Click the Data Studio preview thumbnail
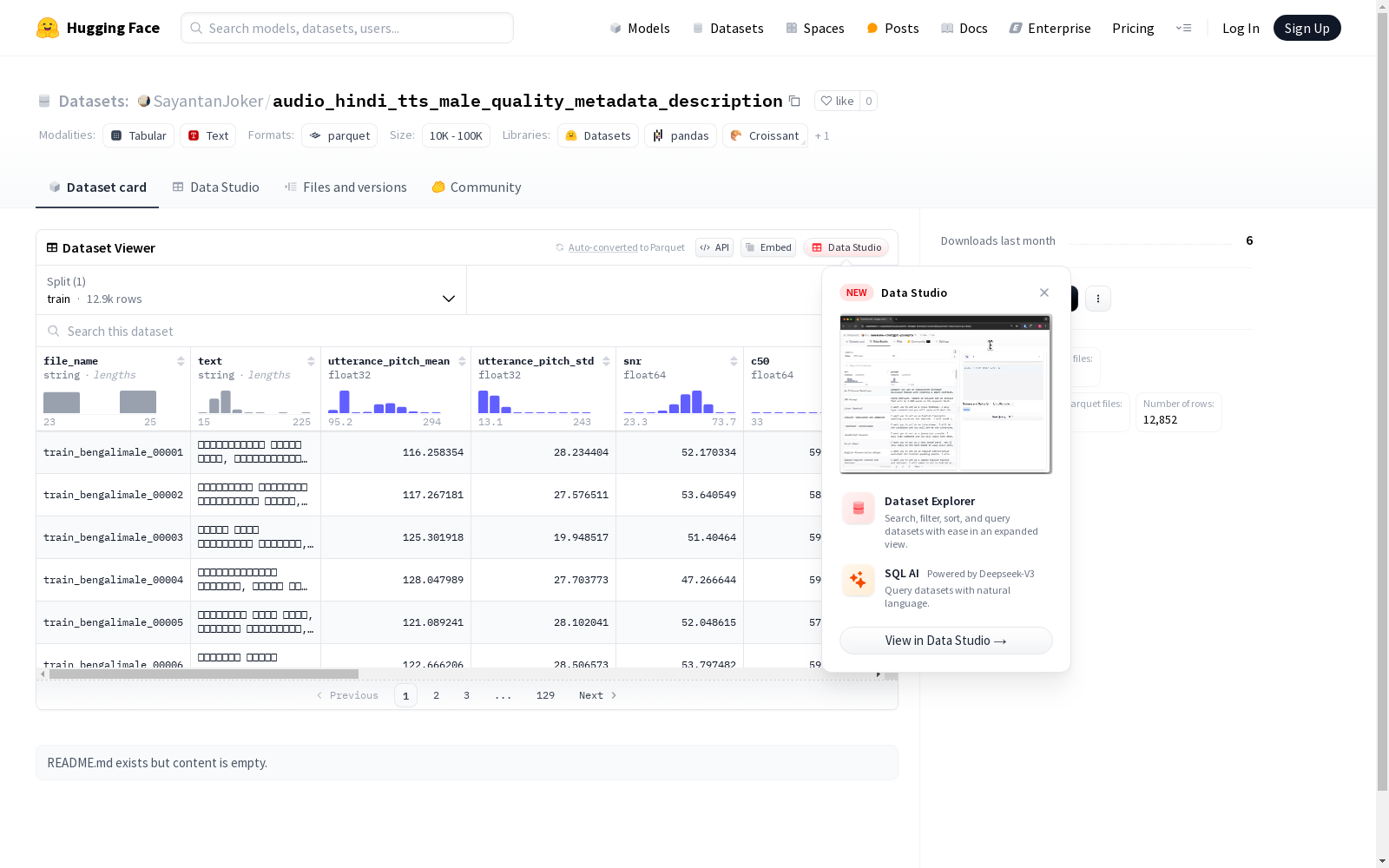 point(946,394)
